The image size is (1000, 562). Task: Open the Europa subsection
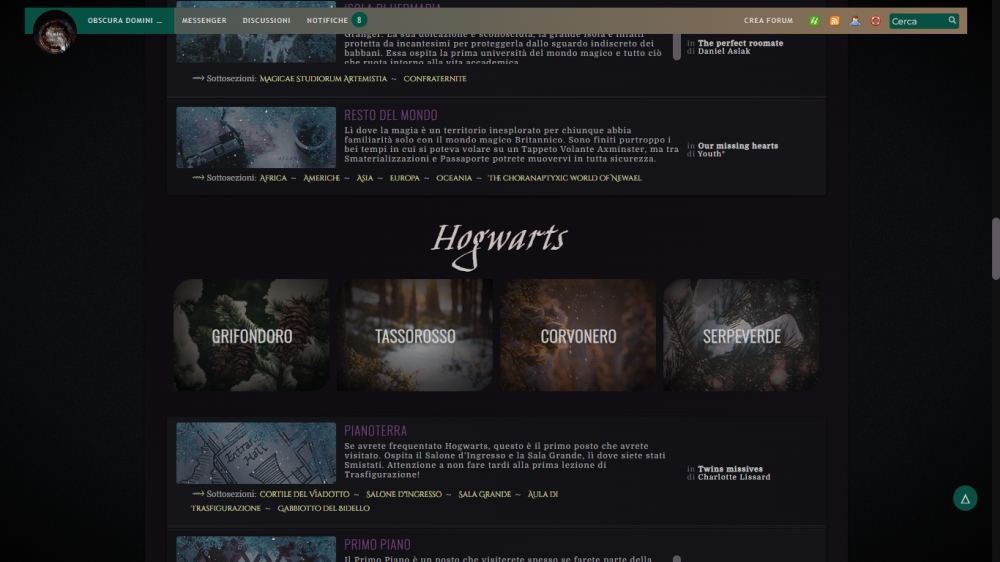coord(405,178)
